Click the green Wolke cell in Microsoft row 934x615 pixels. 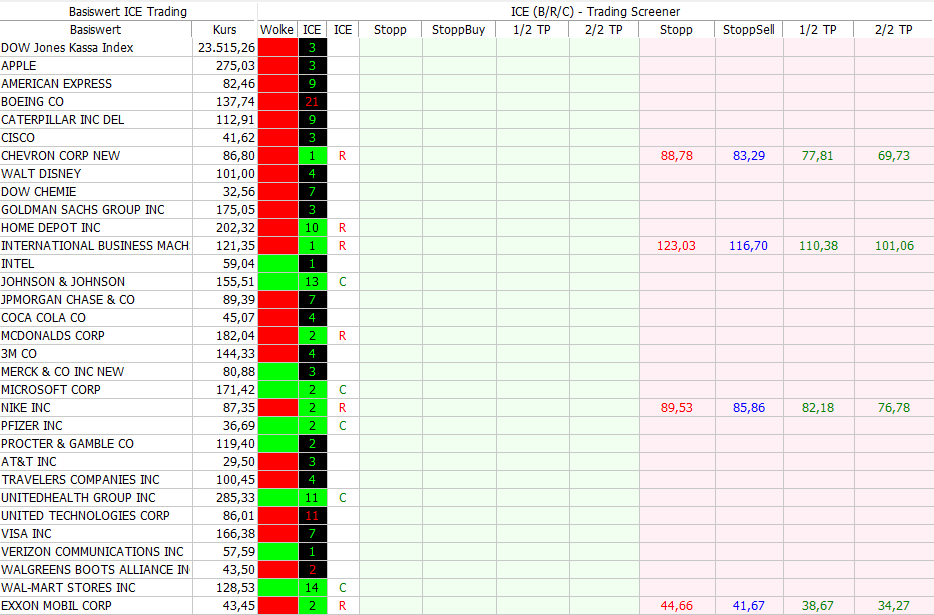point(278,390)
